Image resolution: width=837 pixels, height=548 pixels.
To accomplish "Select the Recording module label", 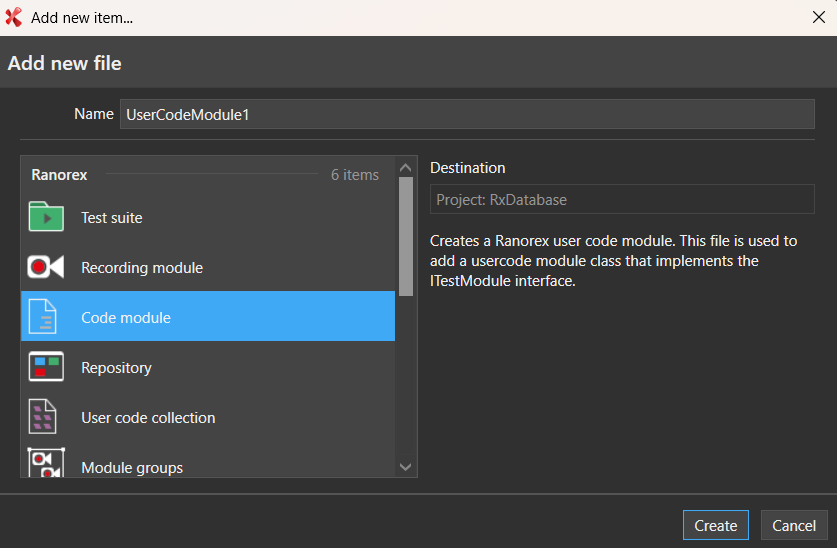I will coord(142,268).
